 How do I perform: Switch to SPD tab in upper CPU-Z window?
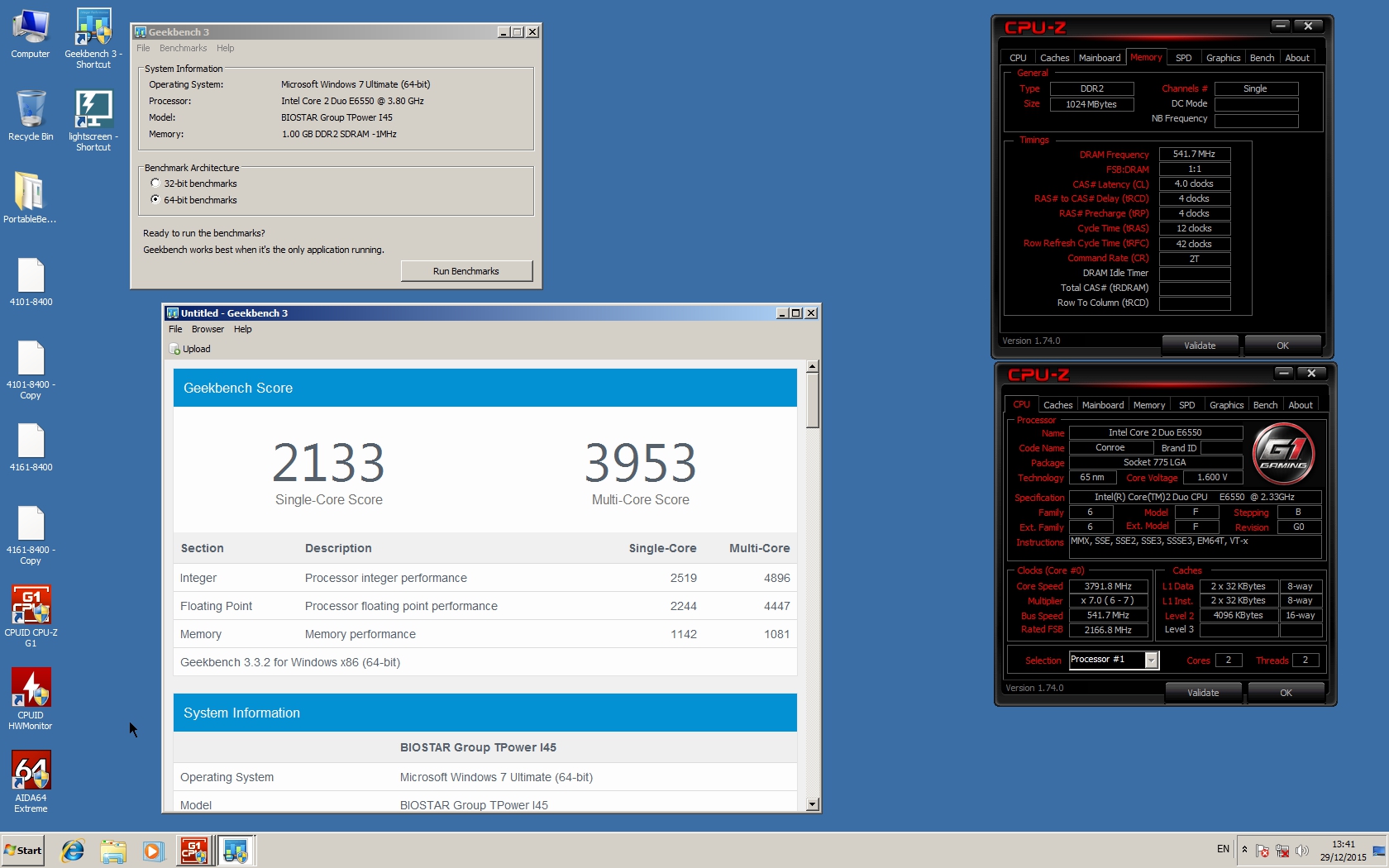[1184, 58]
